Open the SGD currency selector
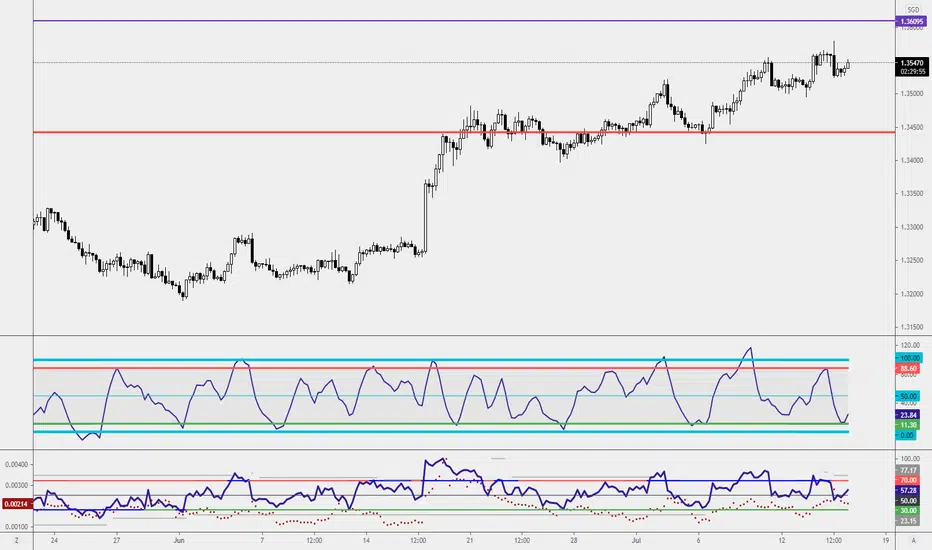 (913, 10)
